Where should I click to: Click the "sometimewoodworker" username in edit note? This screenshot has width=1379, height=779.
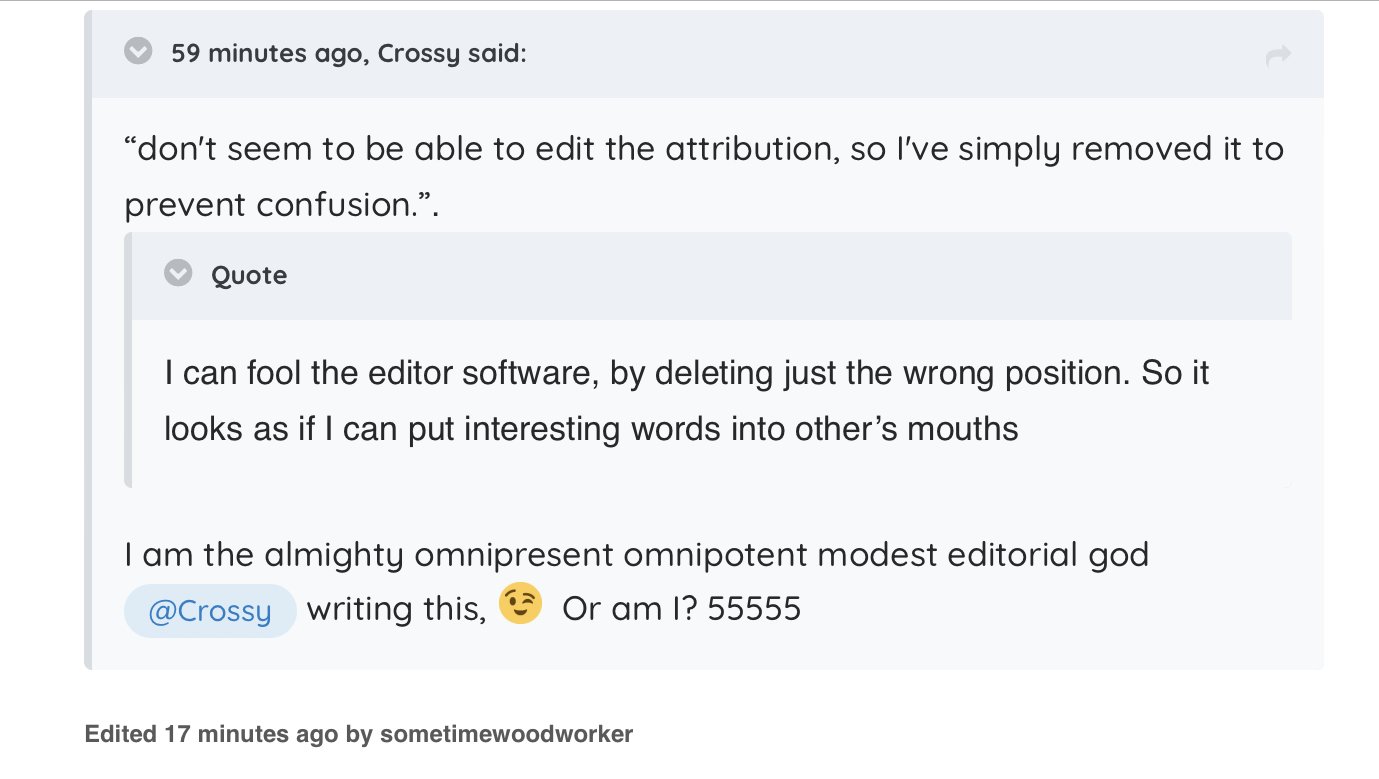[x=506, y=734]
